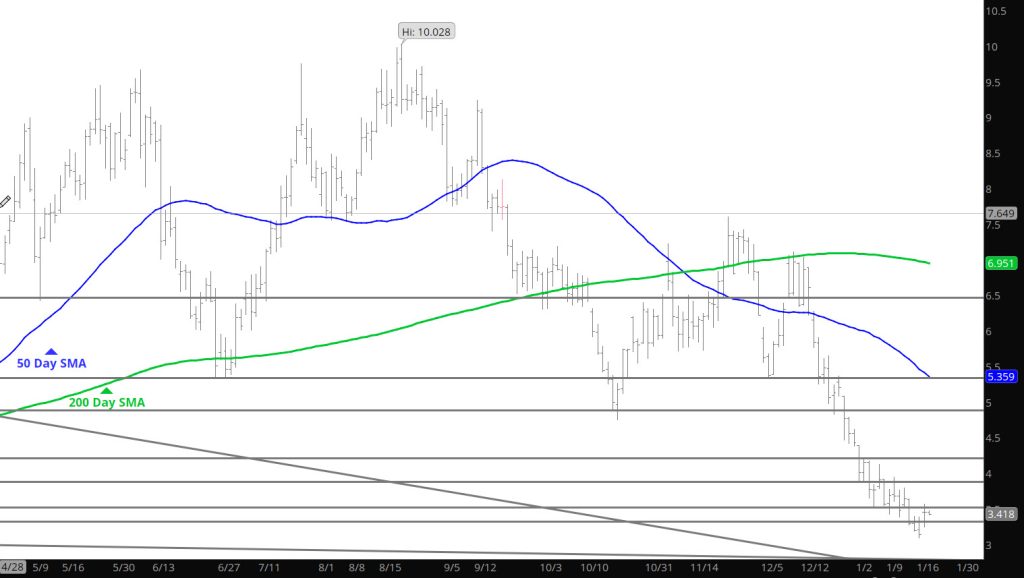This screenshot has height=578, width=1024.
Task: Click the 3.418 last price tag
Action: [1001, 514]
